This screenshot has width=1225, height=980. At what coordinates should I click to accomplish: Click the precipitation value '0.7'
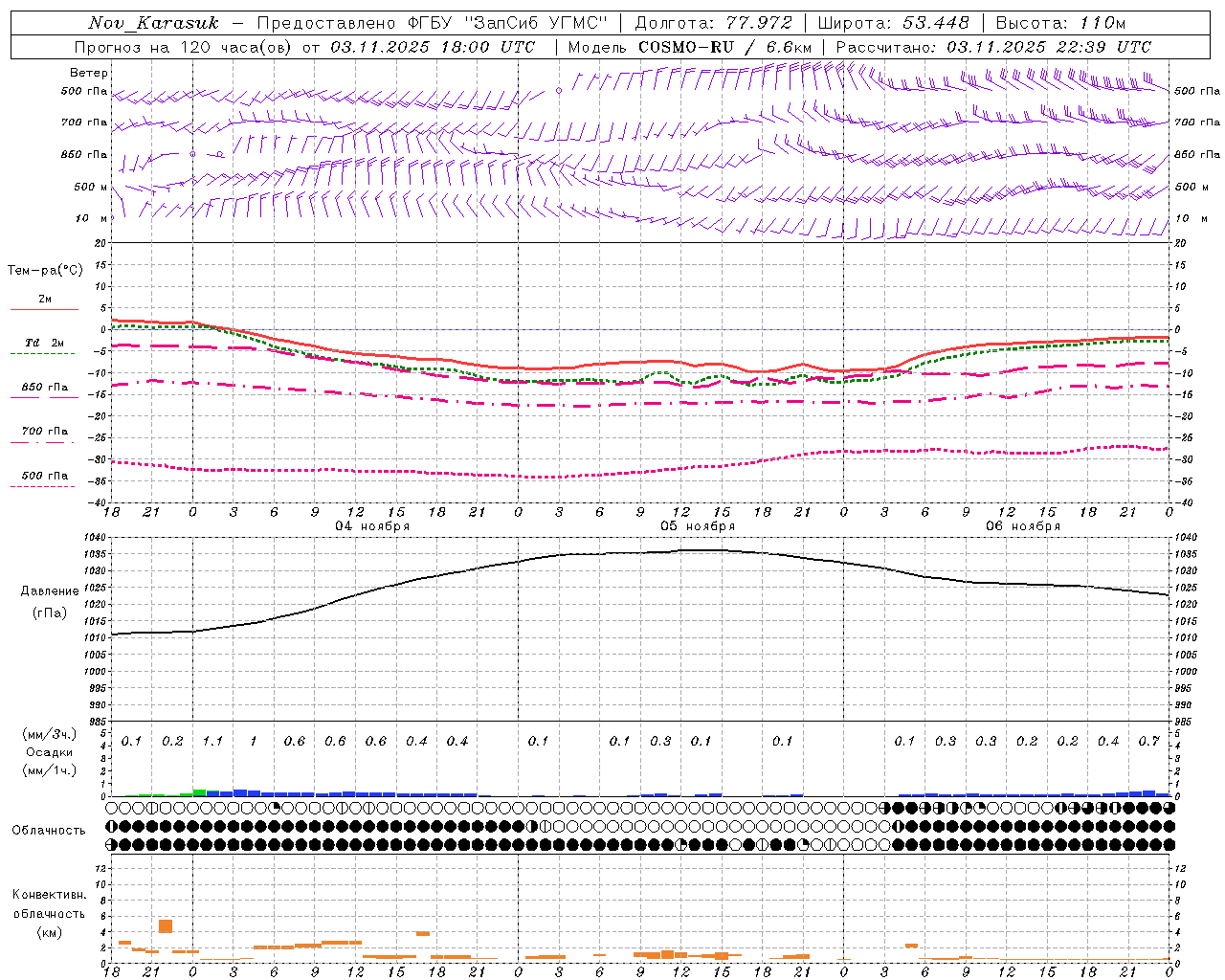[x=1149, y=741]
